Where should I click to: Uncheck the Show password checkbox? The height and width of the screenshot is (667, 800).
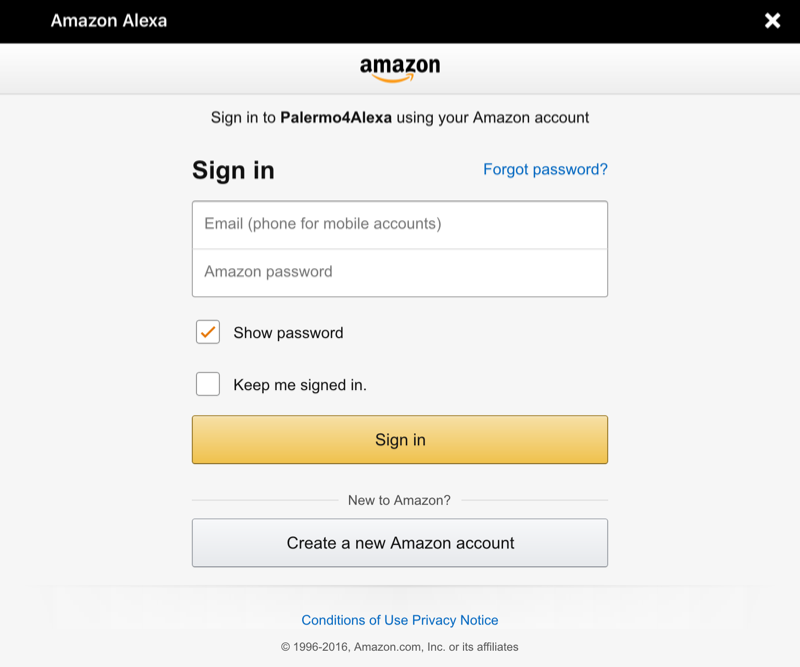(208, 333)
